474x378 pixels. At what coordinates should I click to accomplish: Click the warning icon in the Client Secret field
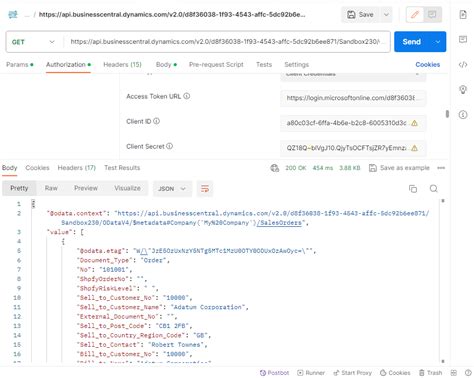(414, 148)
